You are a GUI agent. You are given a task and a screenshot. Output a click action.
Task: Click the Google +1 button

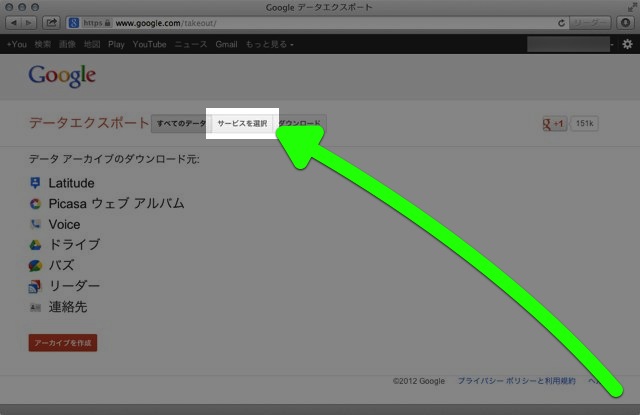click(x=554, y=124)
